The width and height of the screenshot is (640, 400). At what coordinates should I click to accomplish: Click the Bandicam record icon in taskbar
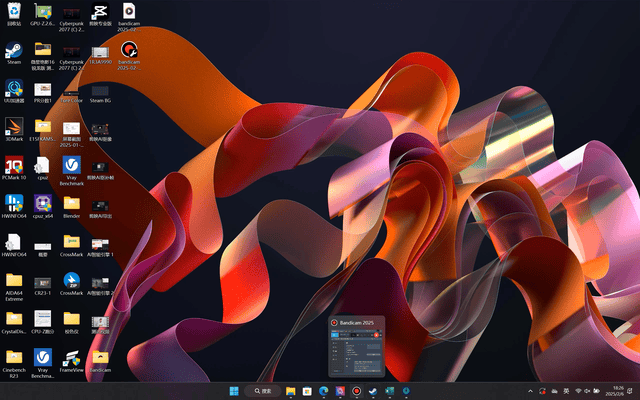[x=356, y=391]
